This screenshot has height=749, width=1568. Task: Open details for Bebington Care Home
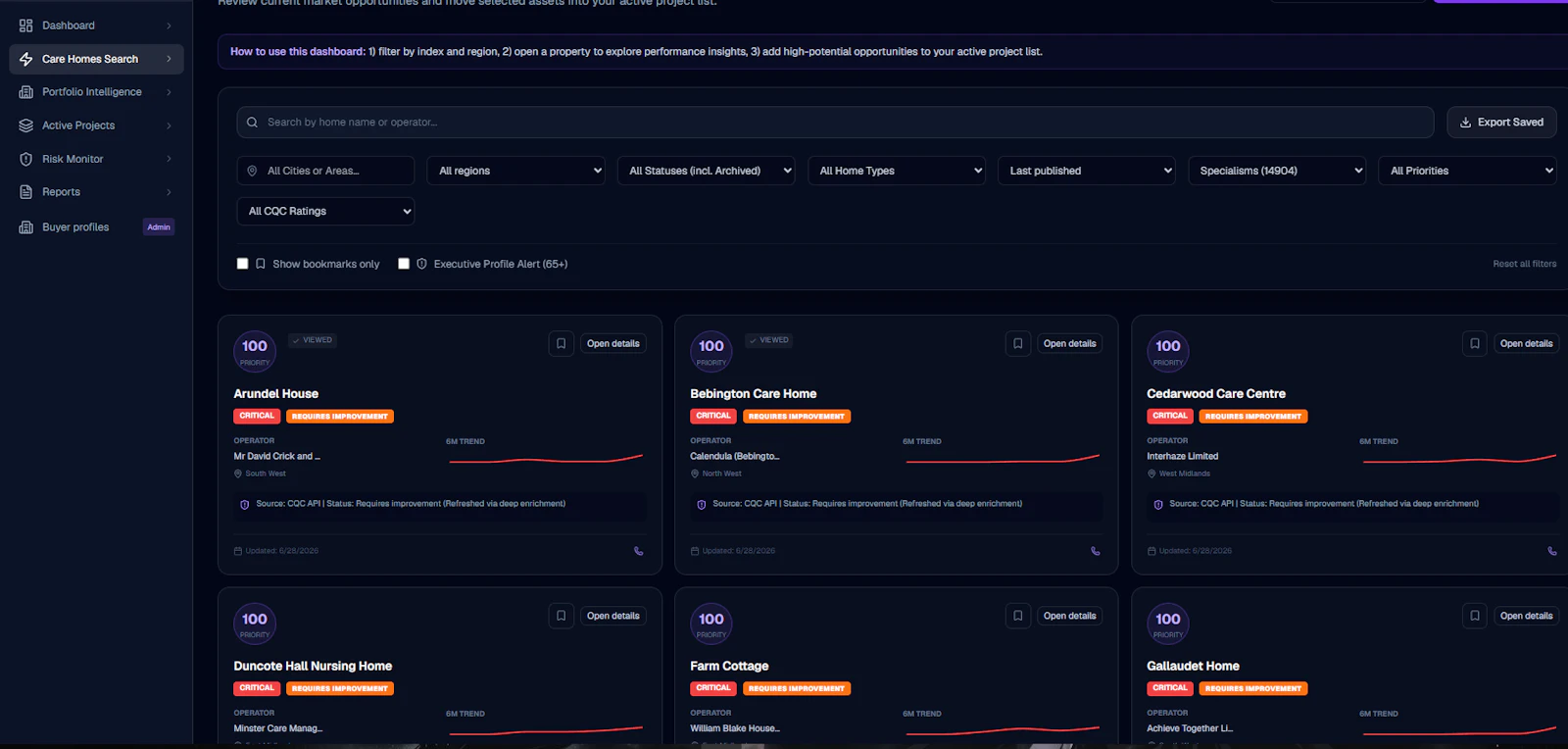[x=1070, y=344]
